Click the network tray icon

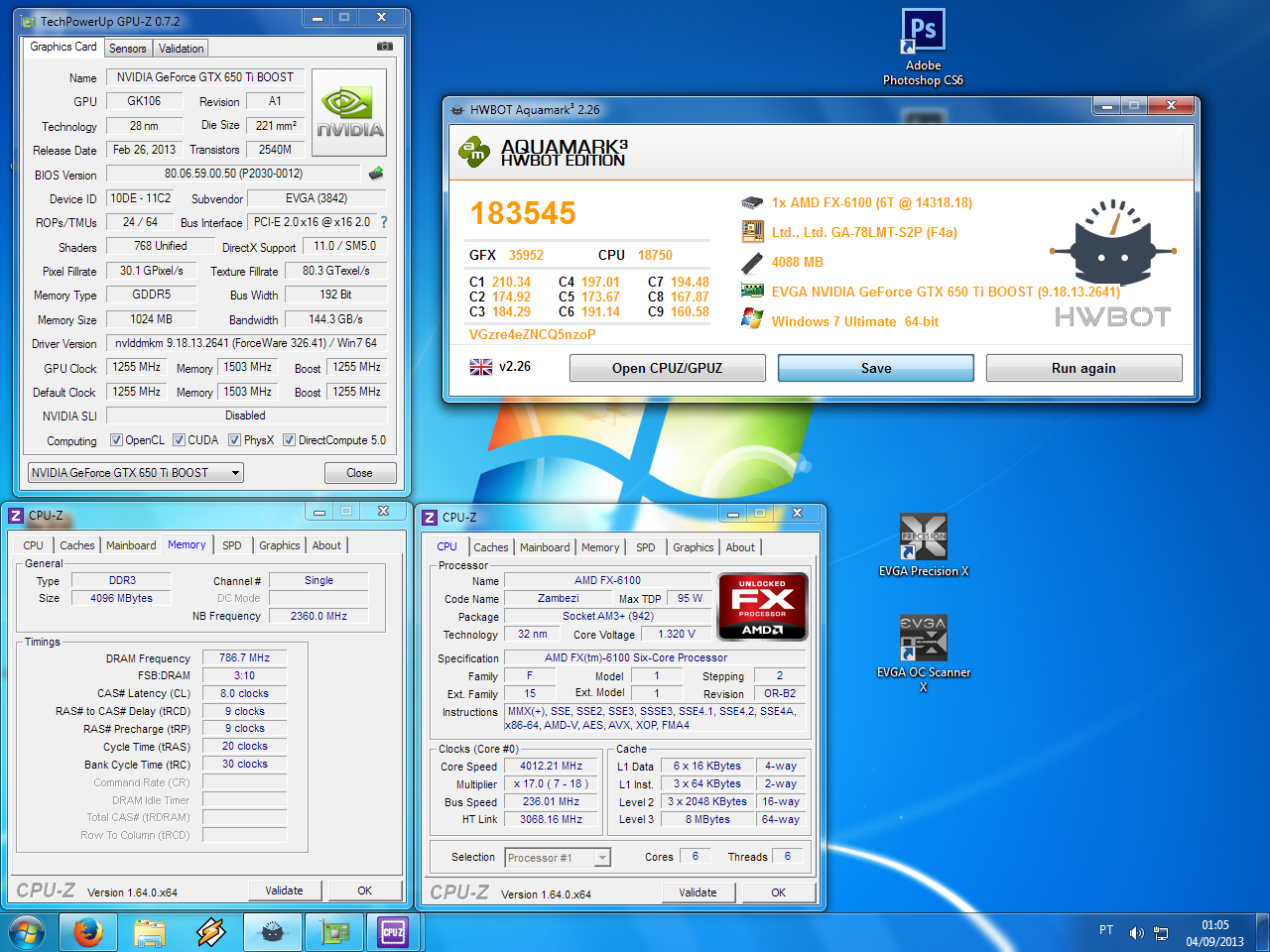point(1161,932)
